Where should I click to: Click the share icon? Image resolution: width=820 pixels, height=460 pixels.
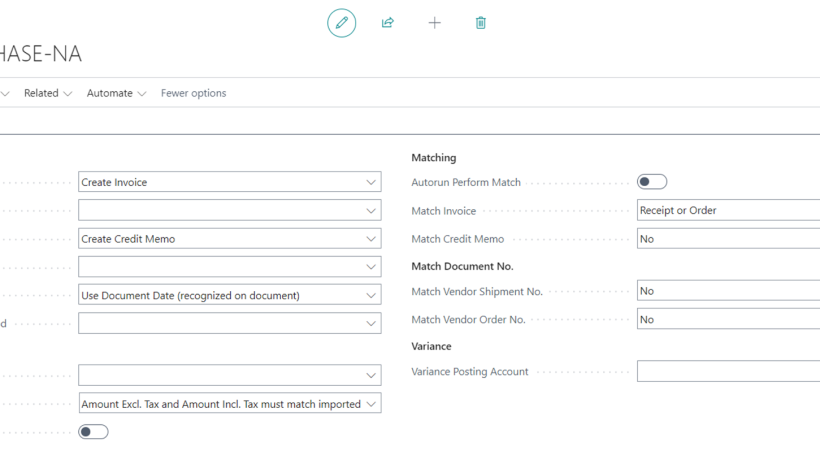pos(388,23)
